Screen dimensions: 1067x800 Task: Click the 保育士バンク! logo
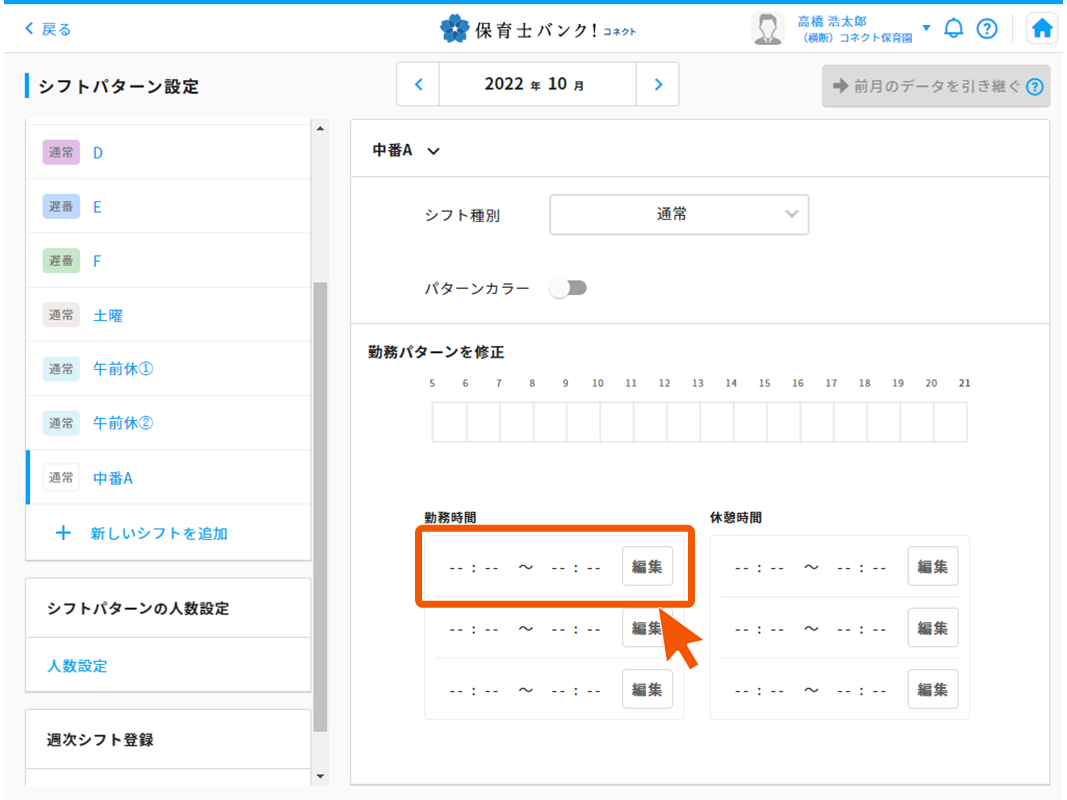538,29
